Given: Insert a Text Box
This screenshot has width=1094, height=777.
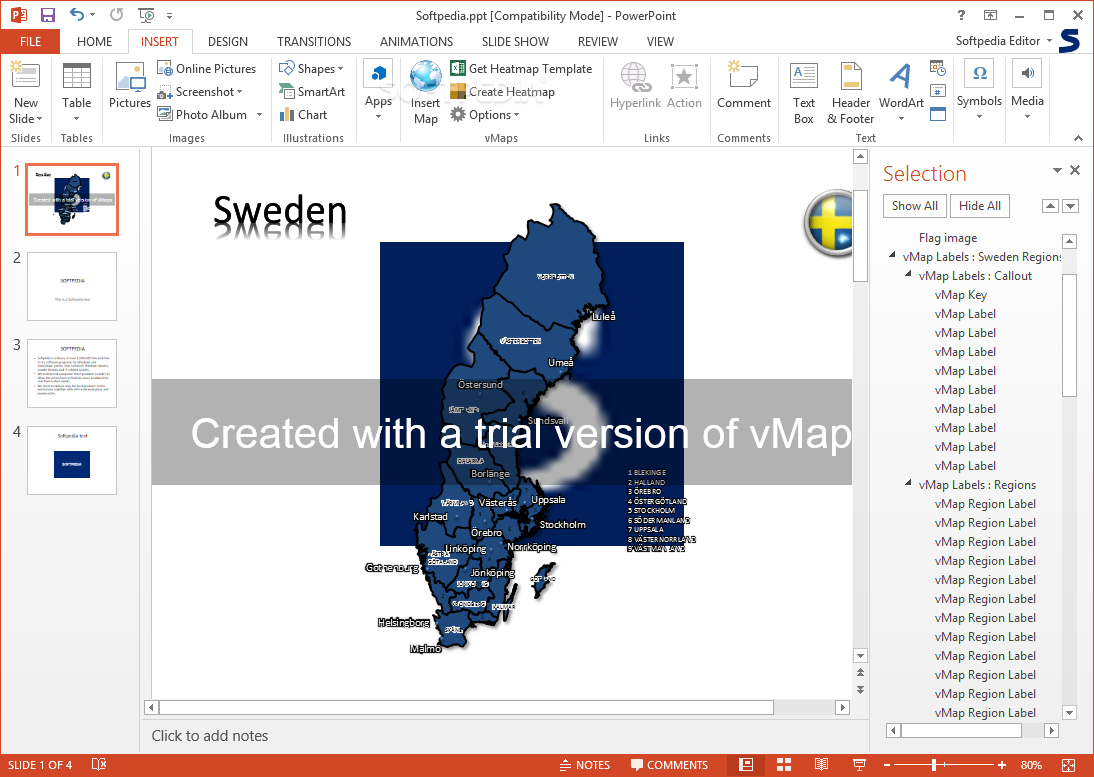Looking at the screenshot, I should point(804,93).
